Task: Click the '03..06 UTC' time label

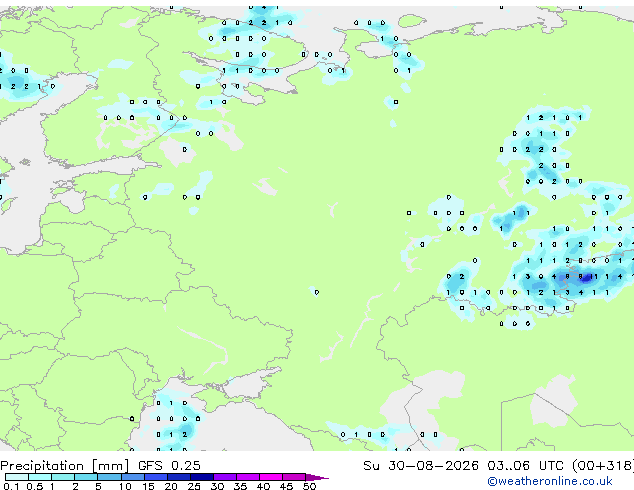Action: (525, 466)
